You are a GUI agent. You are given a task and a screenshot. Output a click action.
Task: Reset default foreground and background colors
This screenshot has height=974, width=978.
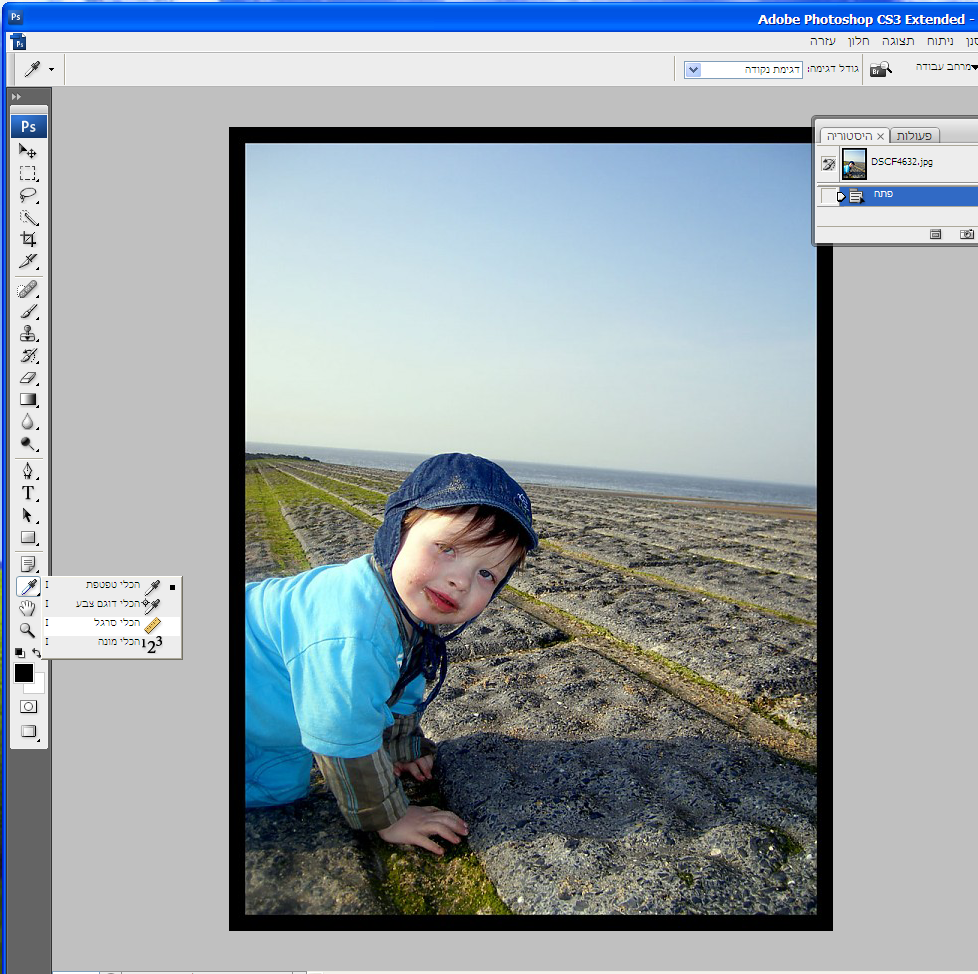(x=20, y=652)
